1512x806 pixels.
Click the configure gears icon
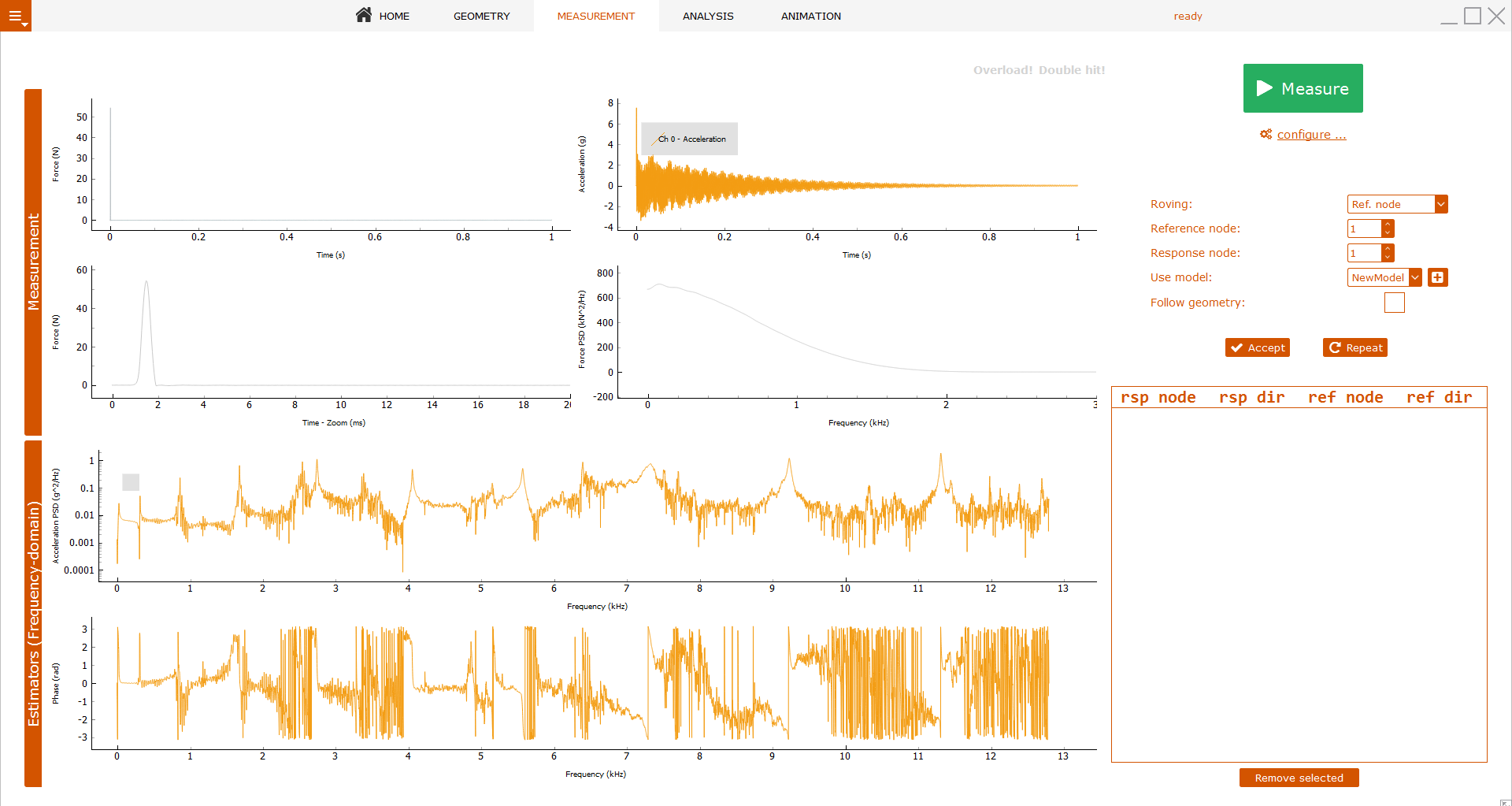click(x=1266, y=135)
